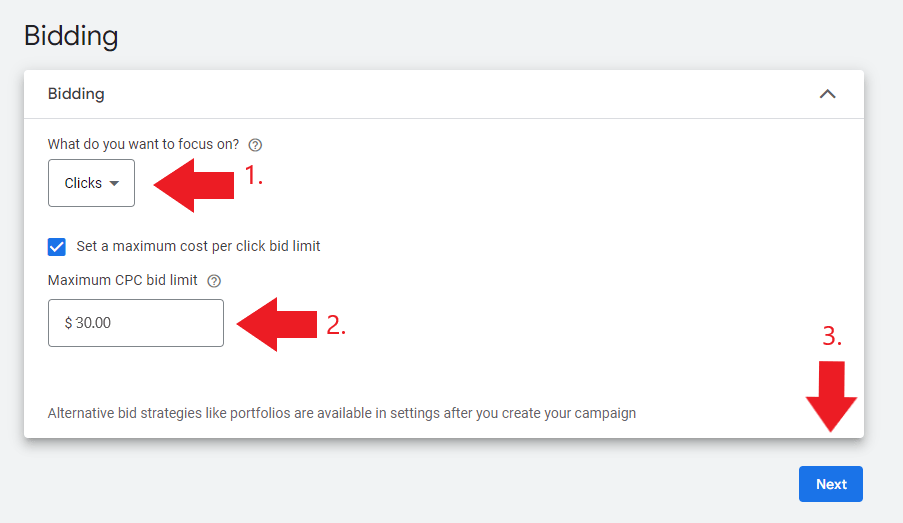Viewport: 903px width, 523px height.
Task: Click the dollar sign in bid field
Action: click(x=69, y=323)
